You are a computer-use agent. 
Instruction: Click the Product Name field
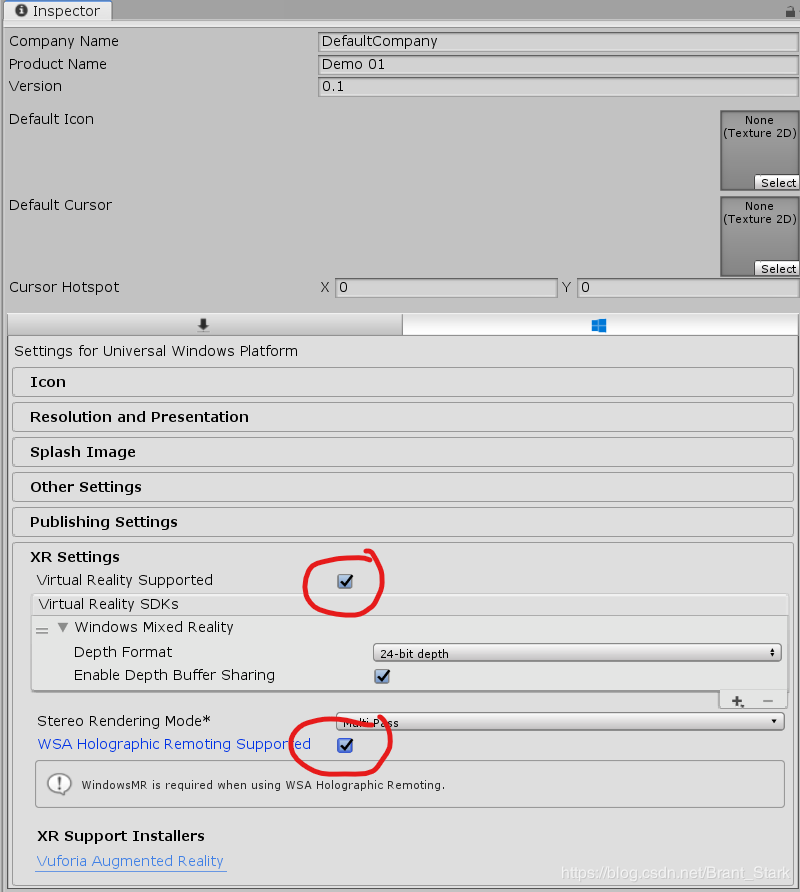pos(558,64)
